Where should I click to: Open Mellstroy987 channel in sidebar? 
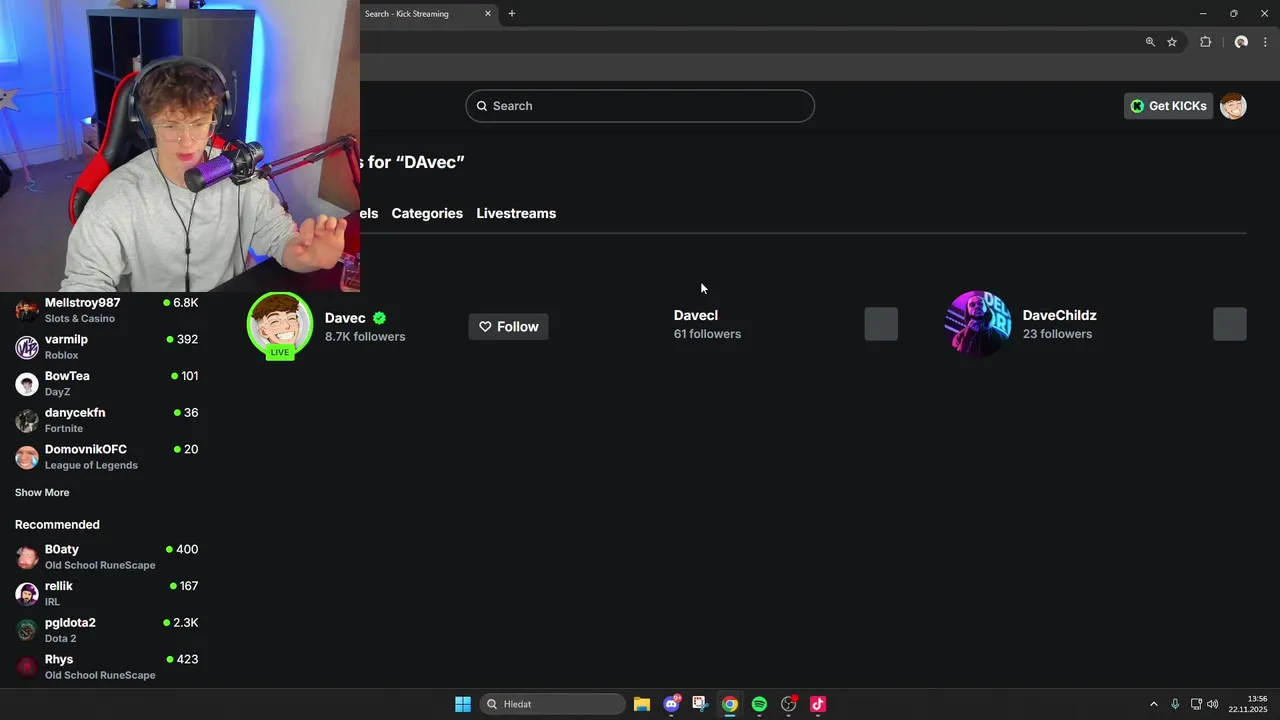tap(107, 310)
